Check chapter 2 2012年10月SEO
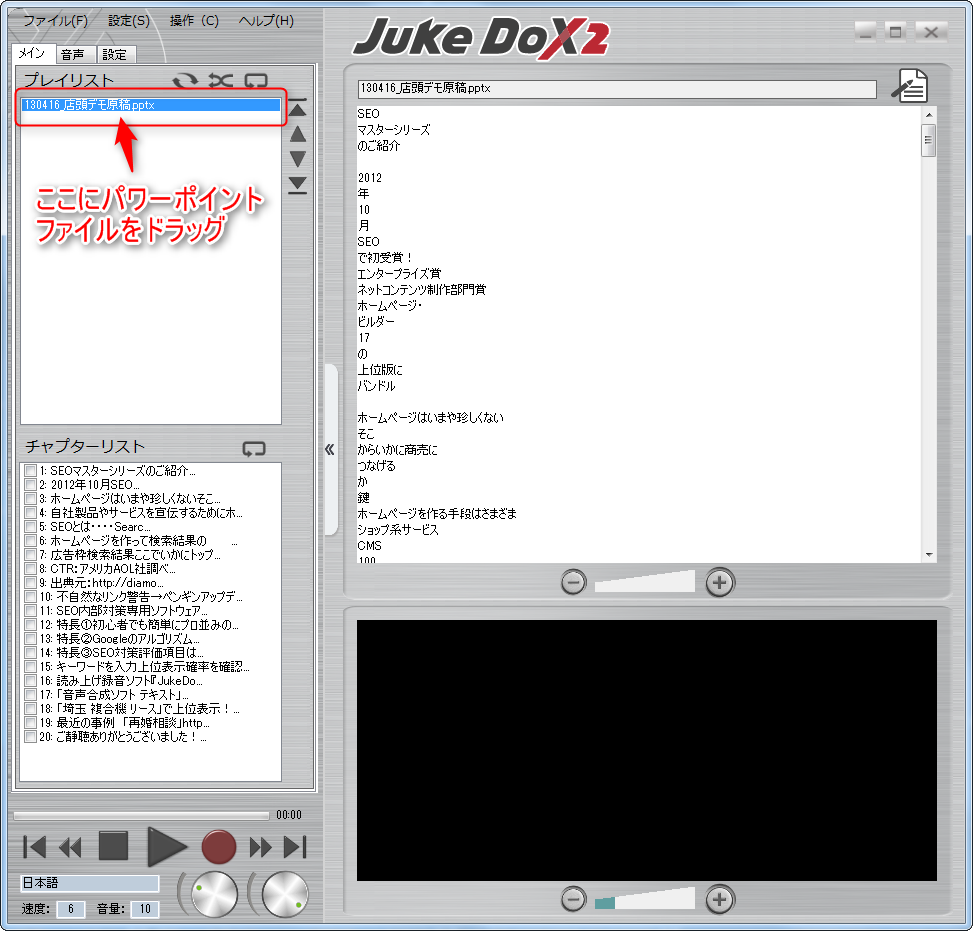973x931 pixels. 30,485
